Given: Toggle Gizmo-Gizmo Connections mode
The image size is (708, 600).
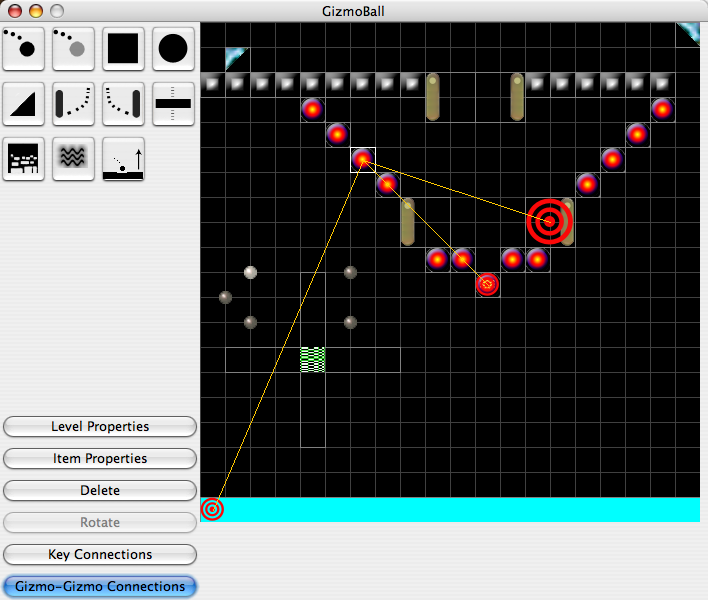Looking at the screenshot, I should point(100,586).
